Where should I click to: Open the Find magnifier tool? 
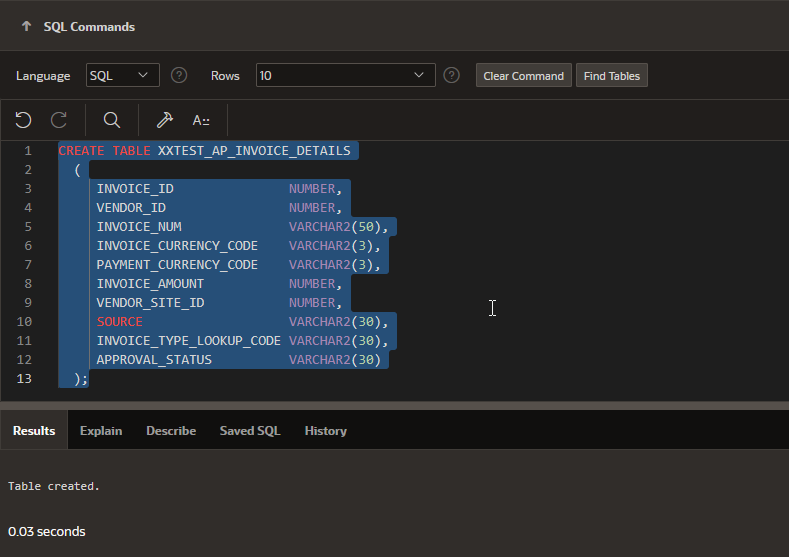112,120
